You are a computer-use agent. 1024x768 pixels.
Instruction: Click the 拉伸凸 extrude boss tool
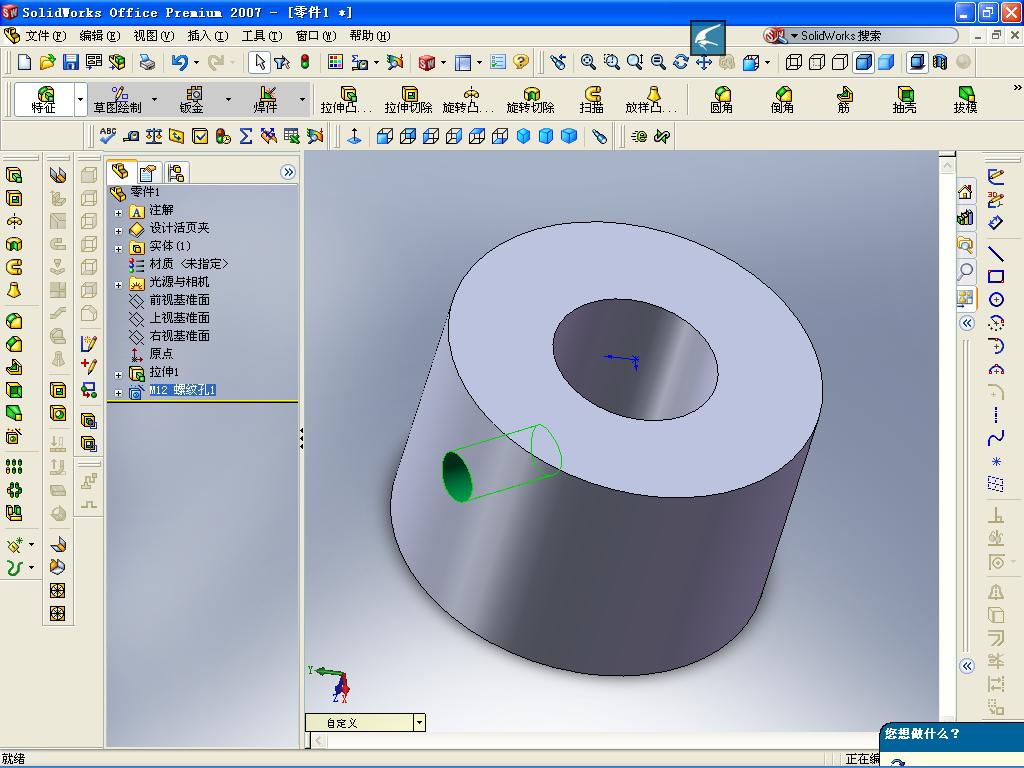[x=347, y=99]
